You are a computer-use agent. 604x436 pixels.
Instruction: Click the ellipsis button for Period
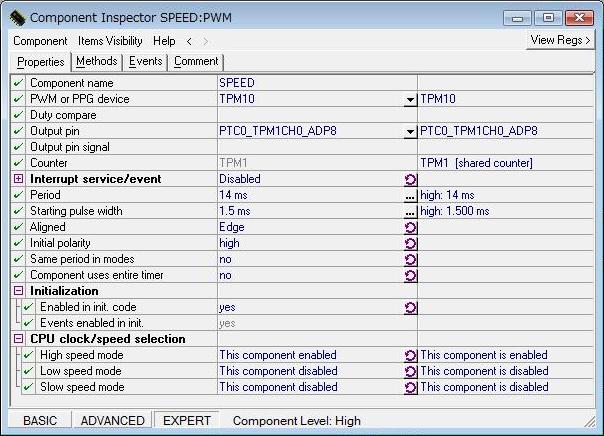click(x=410, y=195)
